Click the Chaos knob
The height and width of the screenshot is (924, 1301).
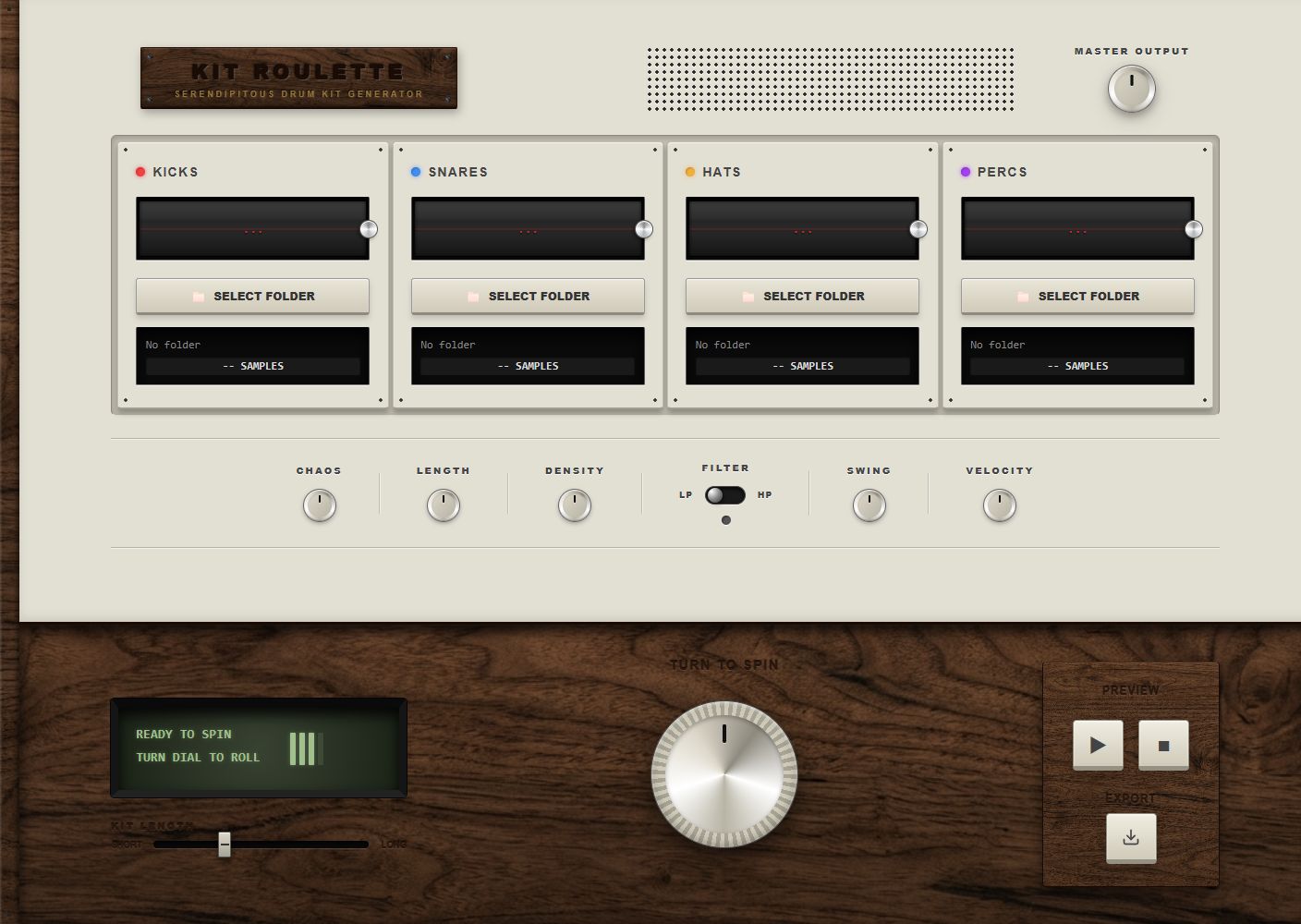[319, 505]
